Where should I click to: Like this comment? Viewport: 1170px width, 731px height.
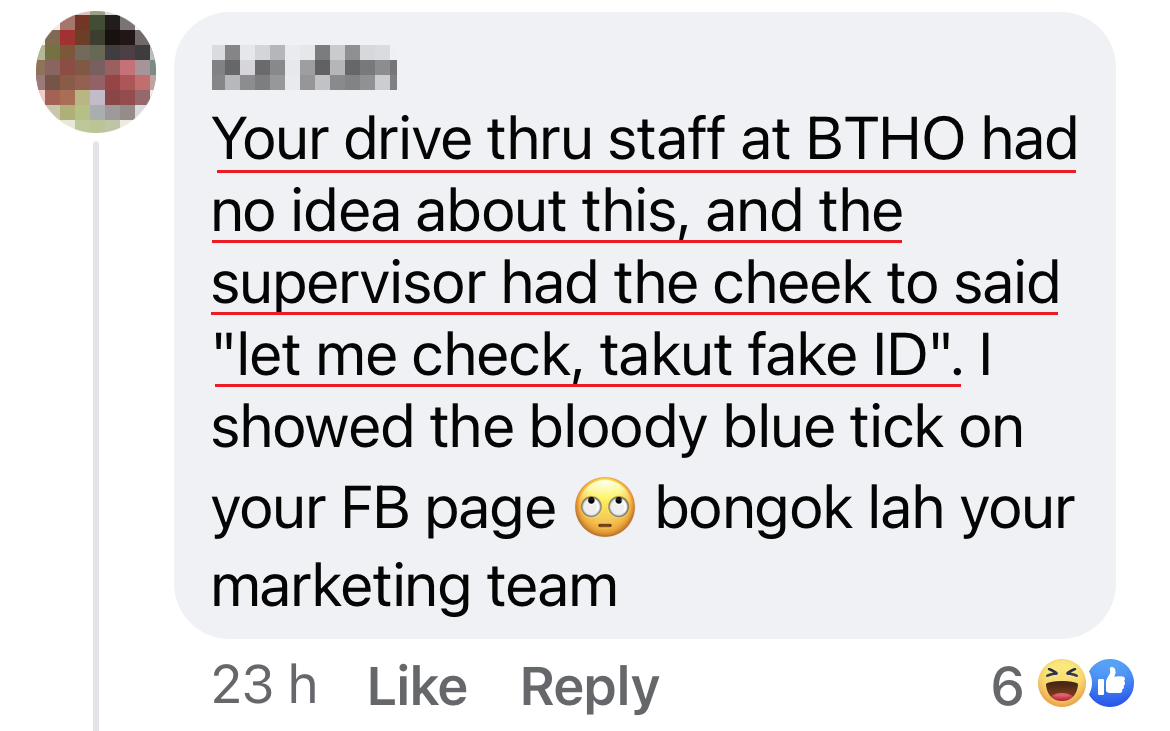point(417,686)
